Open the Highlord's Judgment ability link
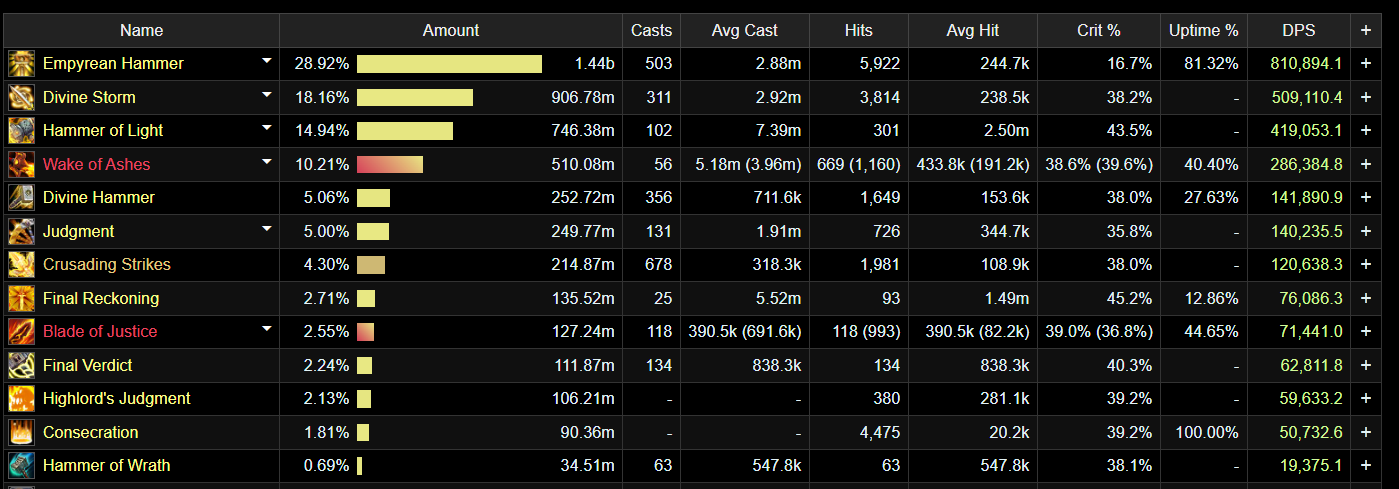This screenshot has width=1399, height=489. tap(117, 399)
